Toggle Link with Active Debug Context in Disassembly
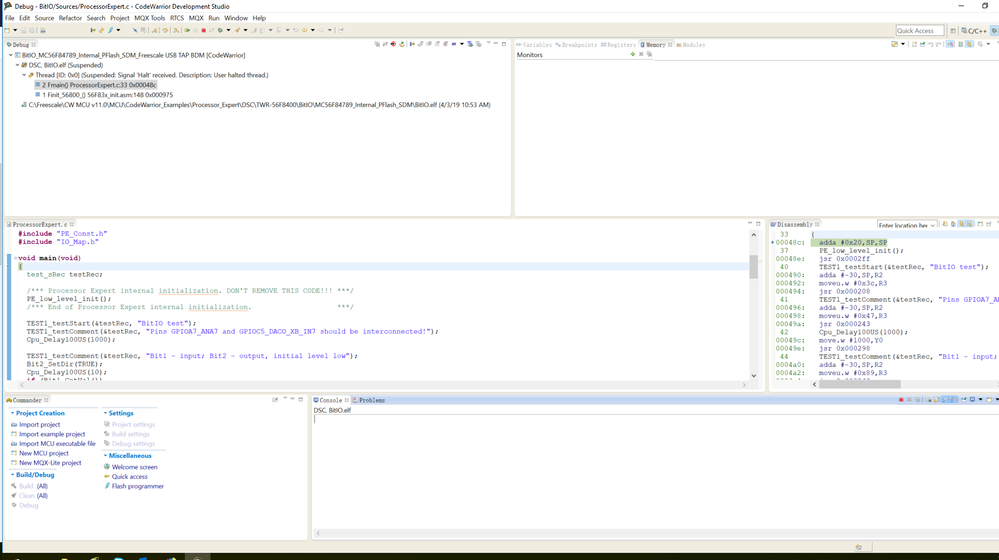The width and height of the screenshot is (999, 560). [x=961, y=224]
